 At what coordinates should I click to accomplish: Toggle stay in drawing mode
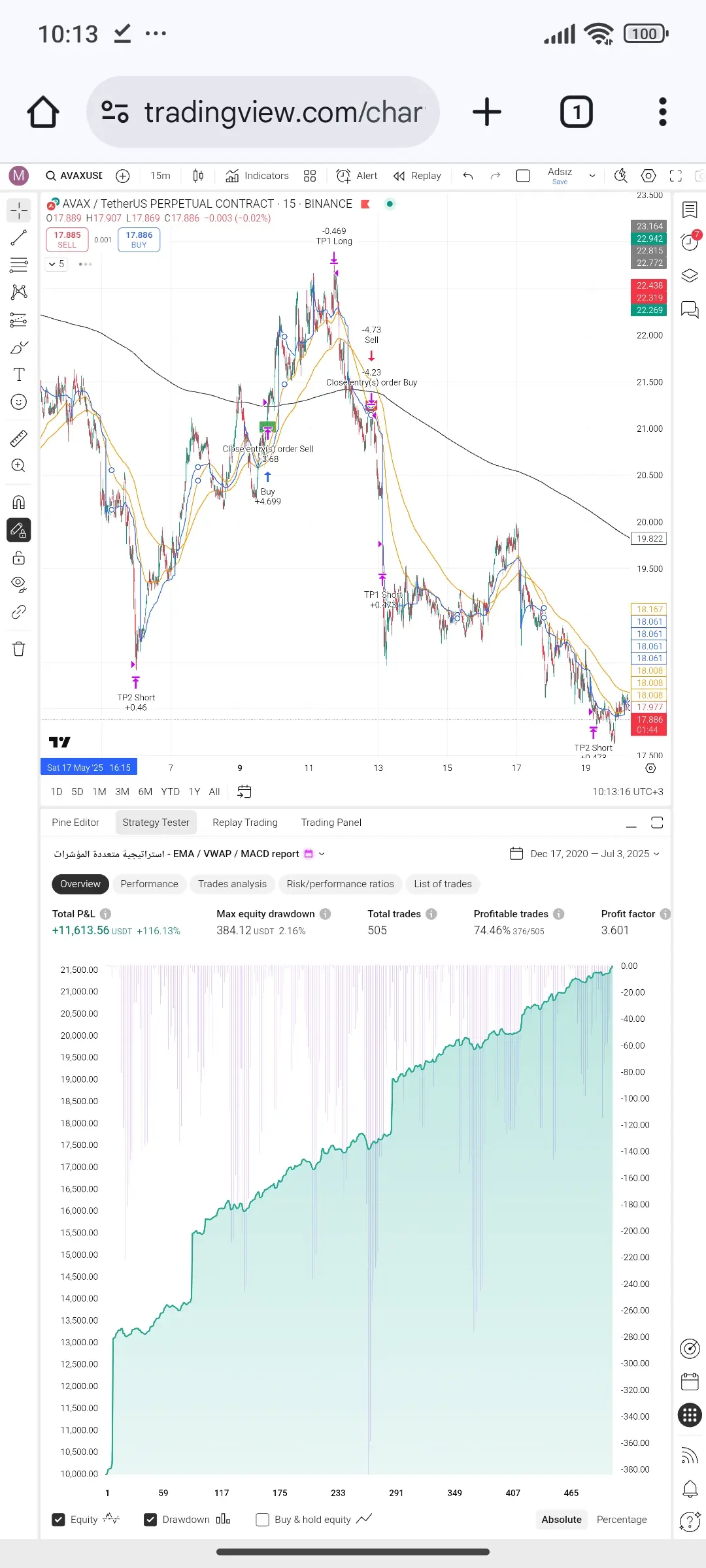point(19,531)
